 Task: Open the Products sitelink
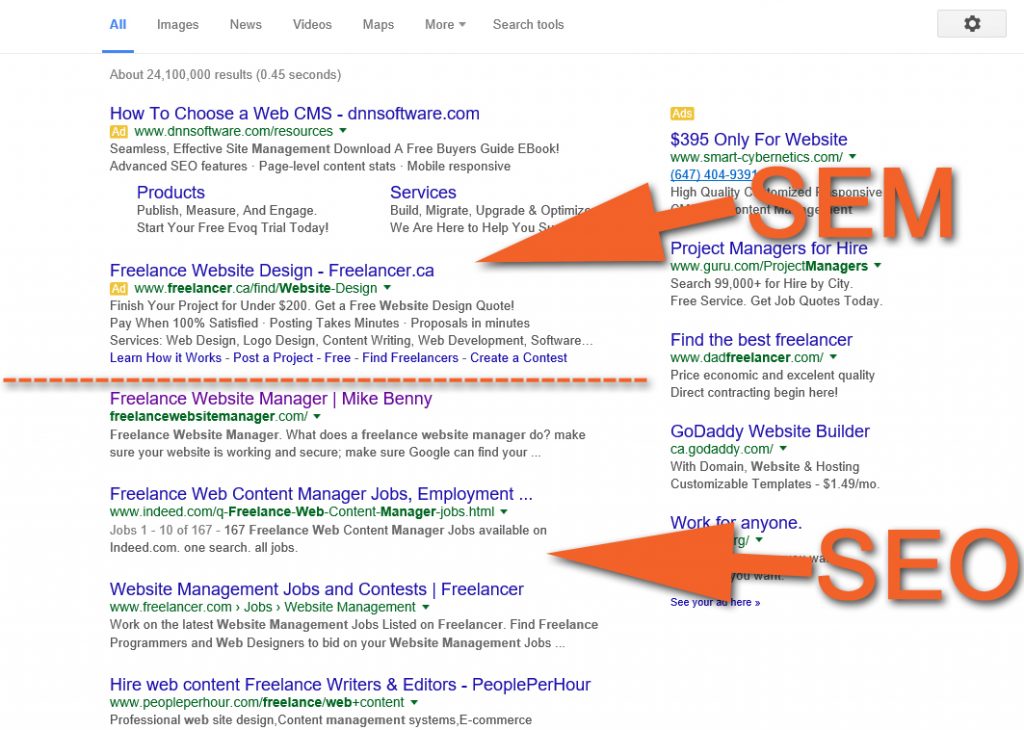[170, 193]
